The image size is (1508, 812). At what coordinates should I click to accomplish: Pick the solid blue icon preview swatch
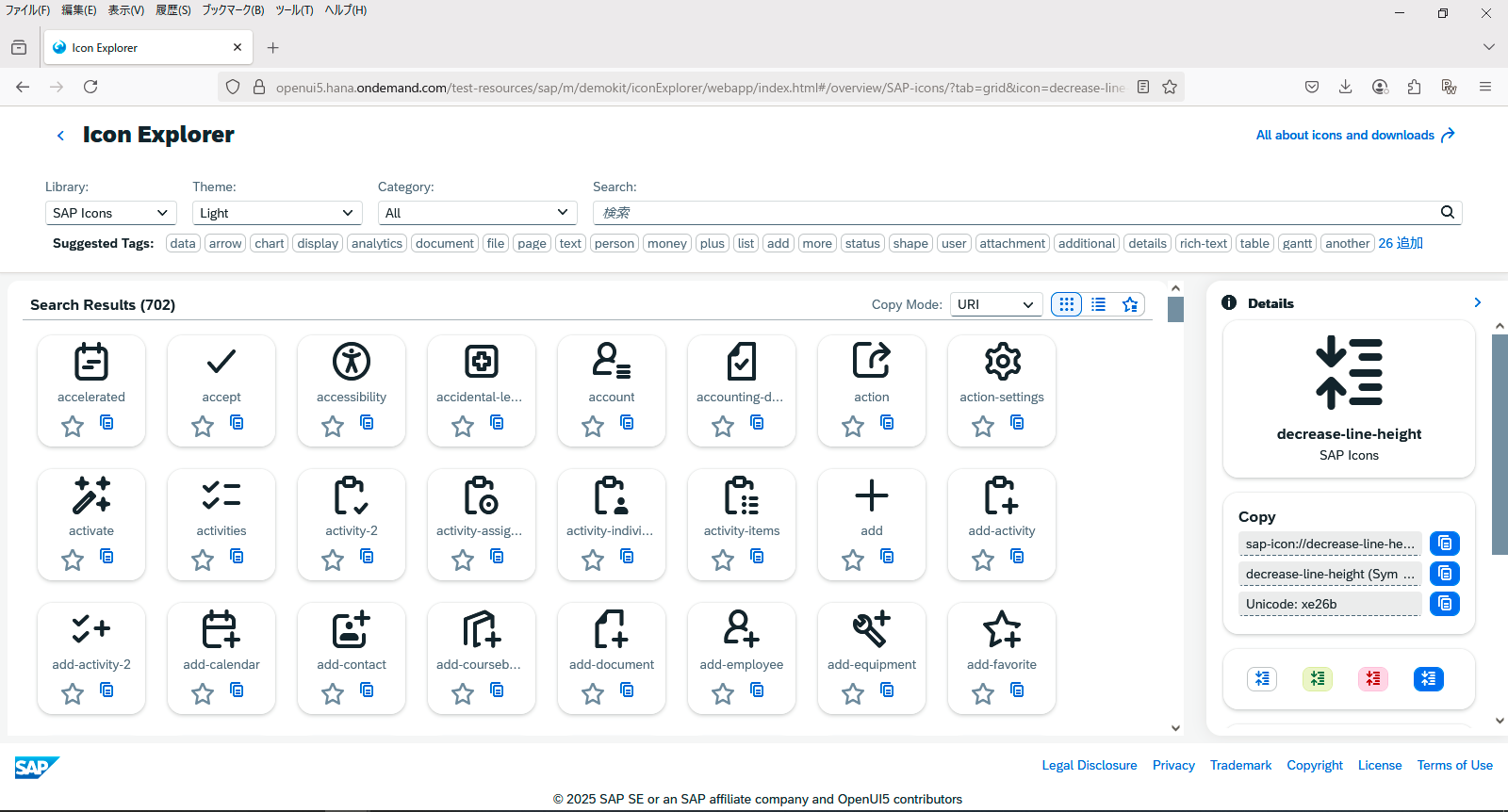[1429, 678]
